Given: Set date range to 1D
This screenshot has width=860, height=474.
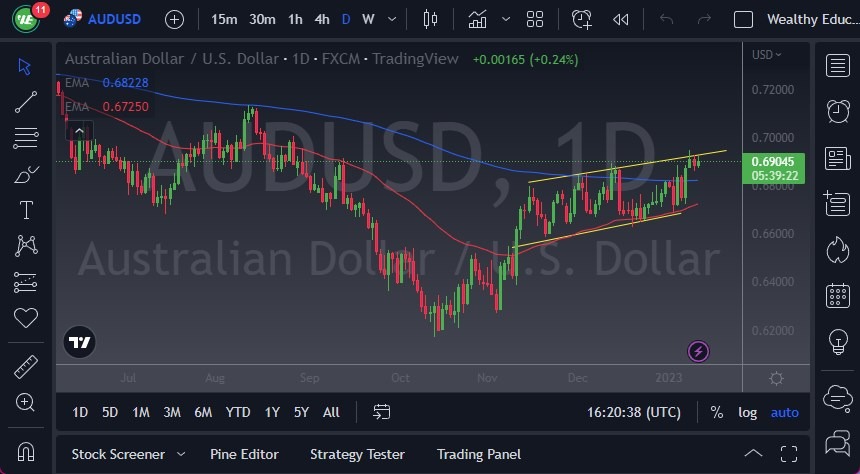Looking at the screenshot, I should pyautogui.click(x=80, y=412).
